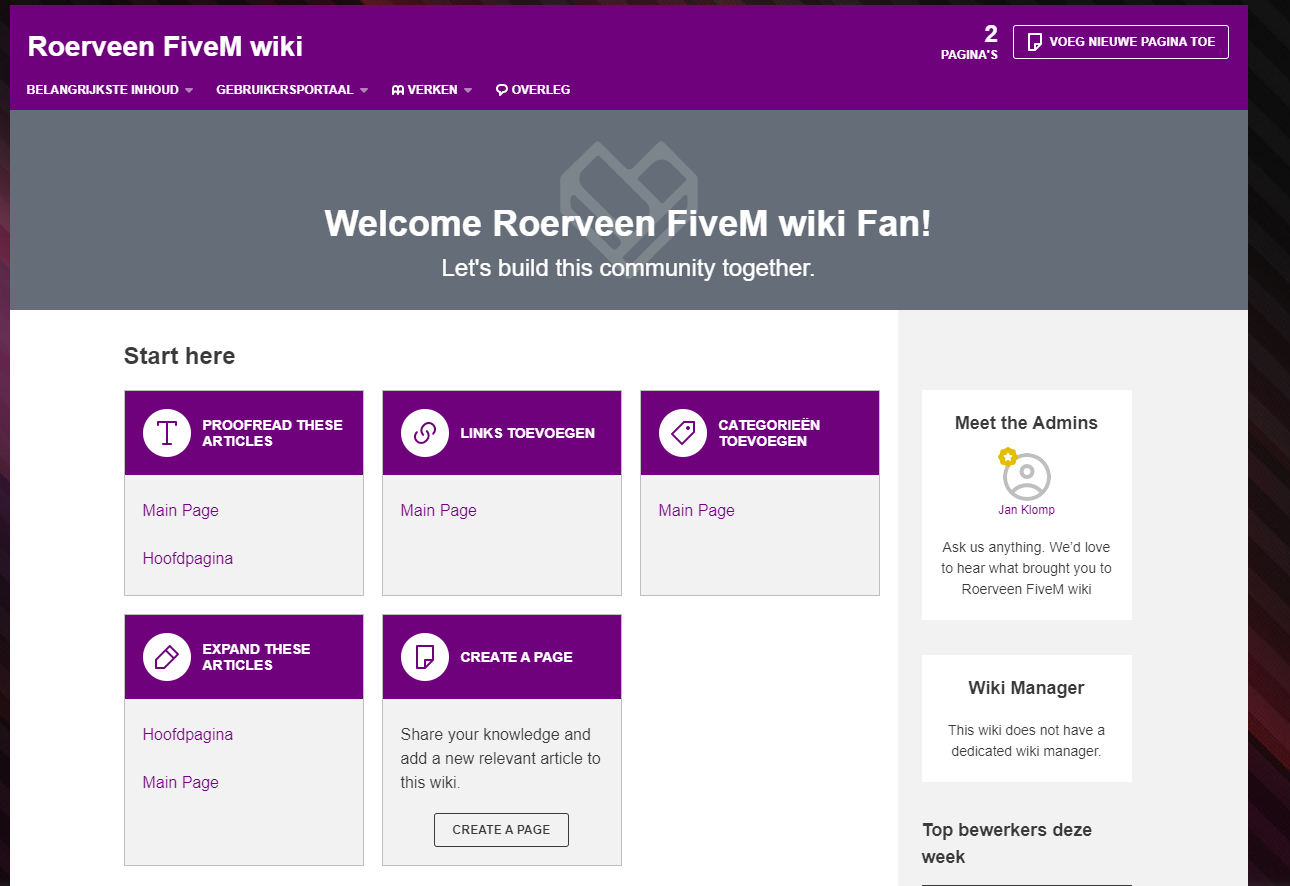Expand the Verken navigation dropdown

point(432,90)
